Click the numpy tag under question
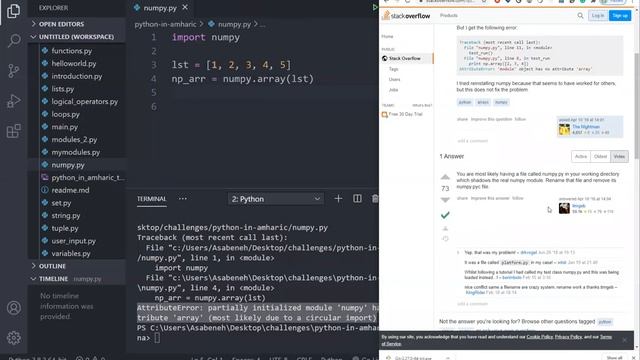640x360 pixels. (x=501, y=102)
